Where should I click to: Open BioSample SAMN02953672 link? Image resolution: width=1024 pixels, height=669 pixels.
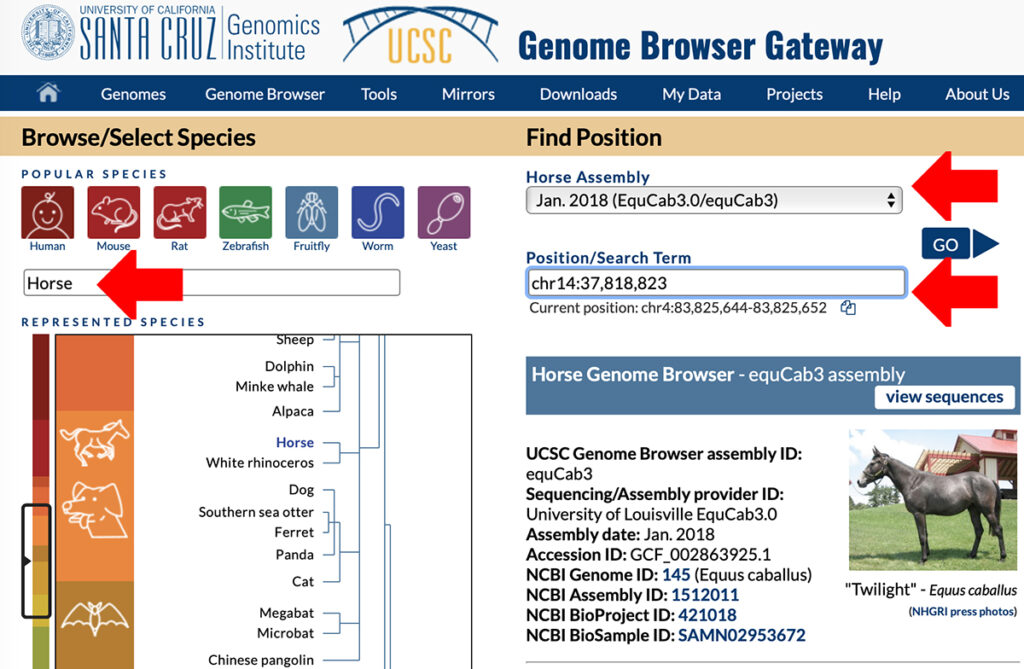click(742, 636)
